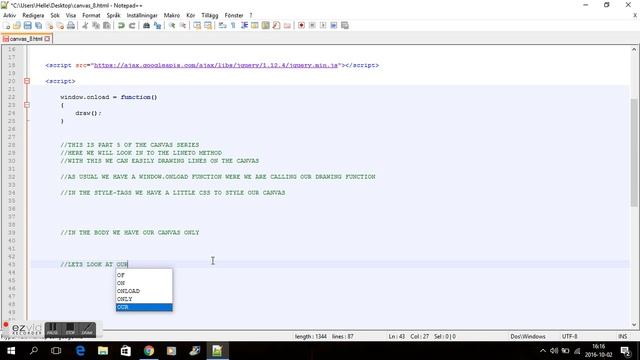The height and width of the screenshot is (360, 640).
Task: Click the Save All toolbar icon
Action: tap(38, 25)
